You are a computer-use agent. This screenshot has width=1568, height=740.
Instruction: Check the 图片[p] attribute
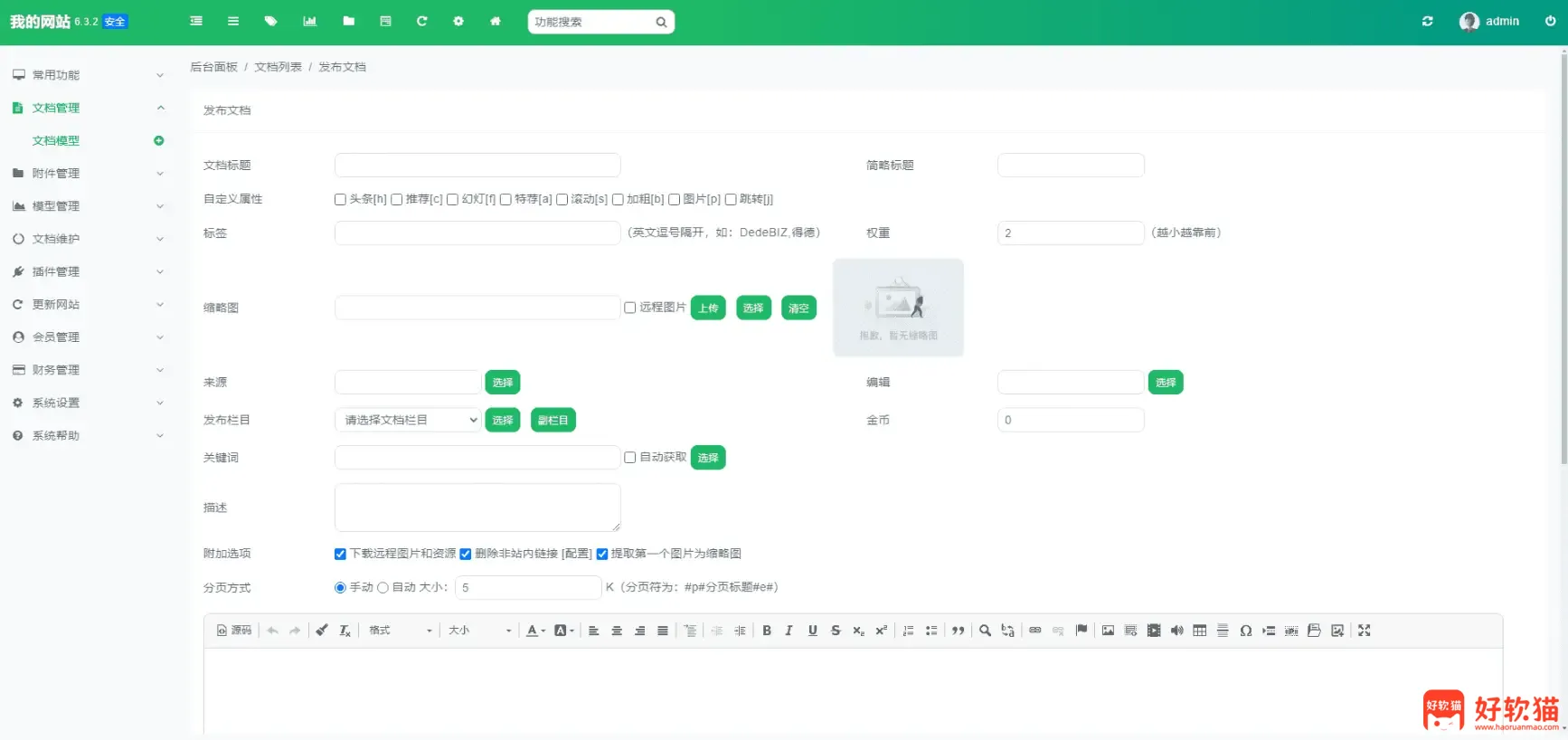tap(674, 199)
